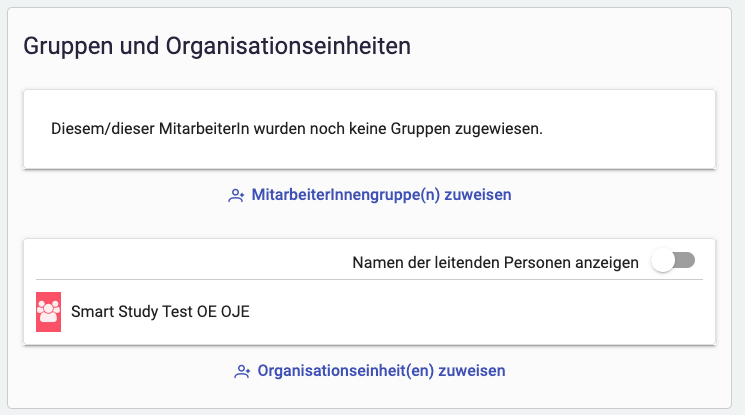This screenshot has height=415, width=745.
Task: Click the white knob of the toggle switch
Action: tap(662, 262)
